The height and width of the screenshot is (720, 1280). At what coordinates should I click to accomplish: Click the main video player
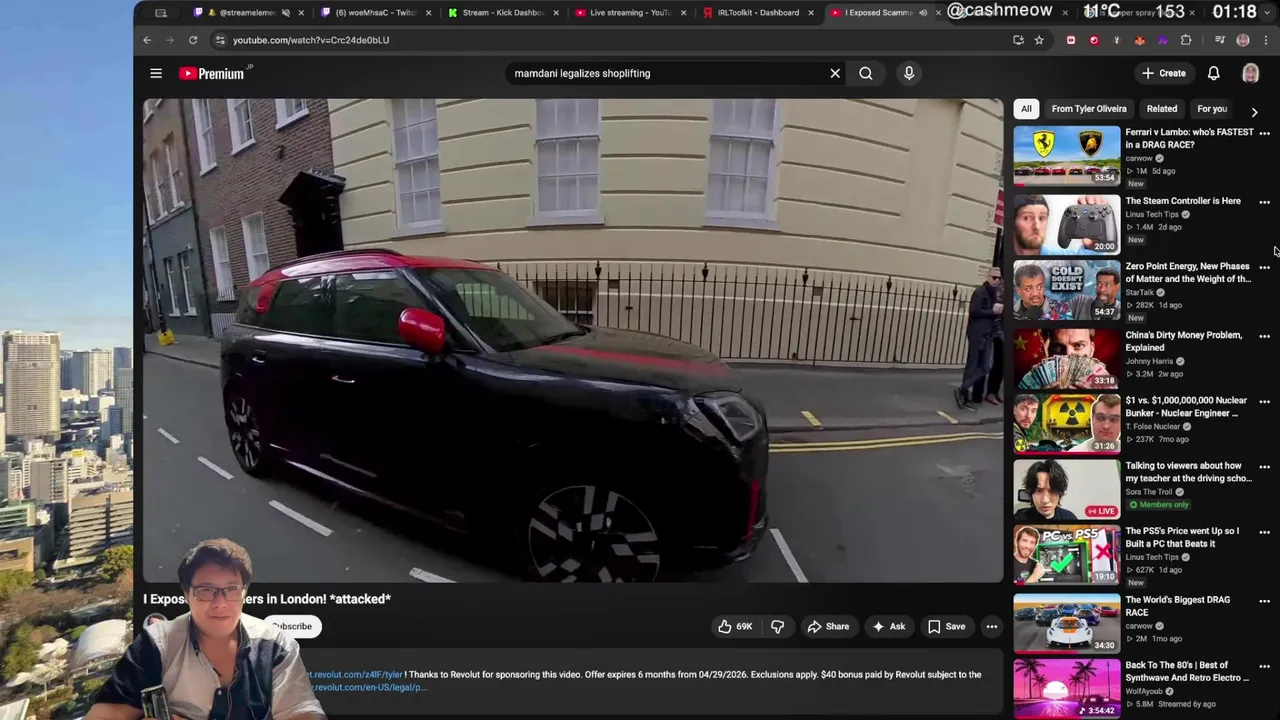coord(573,340)
